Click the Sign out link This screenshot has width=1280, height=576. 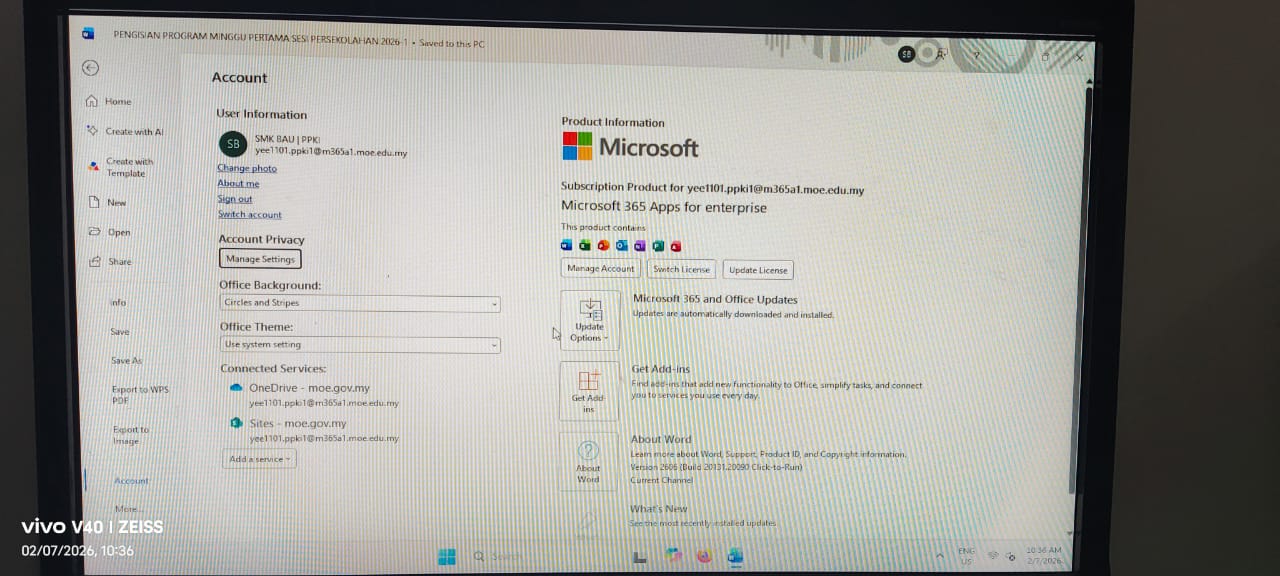point(235,199)
